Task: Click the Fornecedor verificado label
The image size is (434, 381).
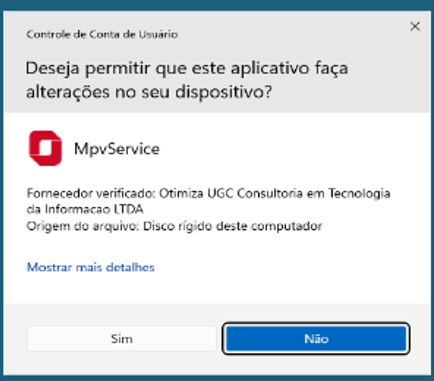Action: (x=91, y=193)
